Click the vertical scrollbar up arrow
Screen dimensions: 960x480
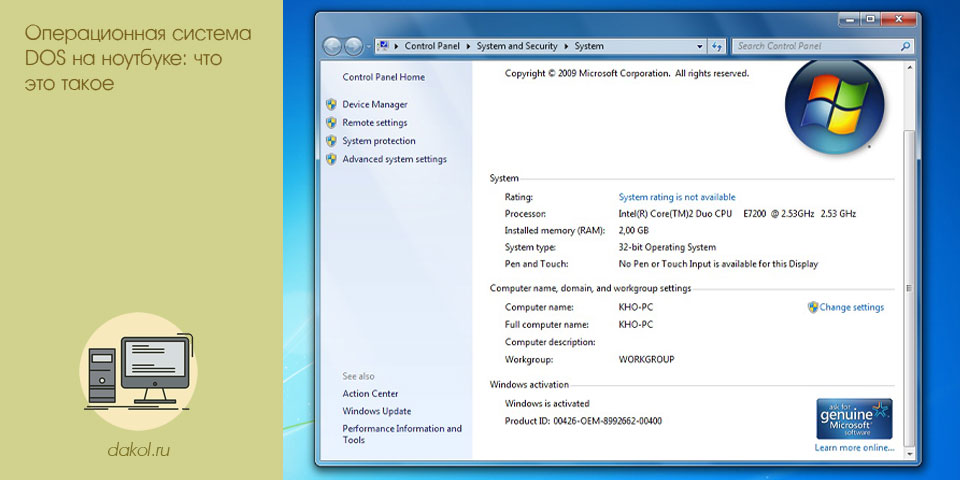[909, 67]
